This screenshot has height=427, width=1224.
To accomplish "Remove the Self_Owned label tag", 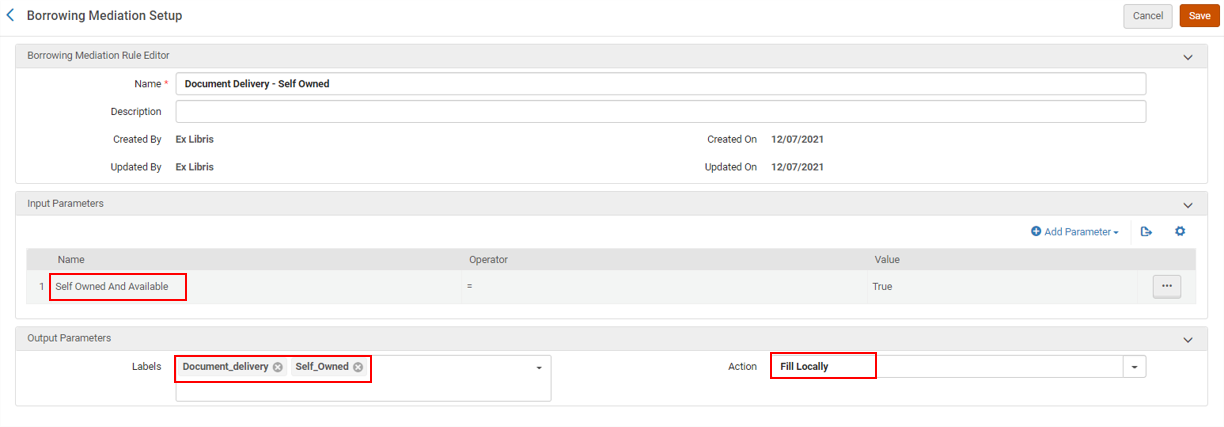I will pos(358,367).
